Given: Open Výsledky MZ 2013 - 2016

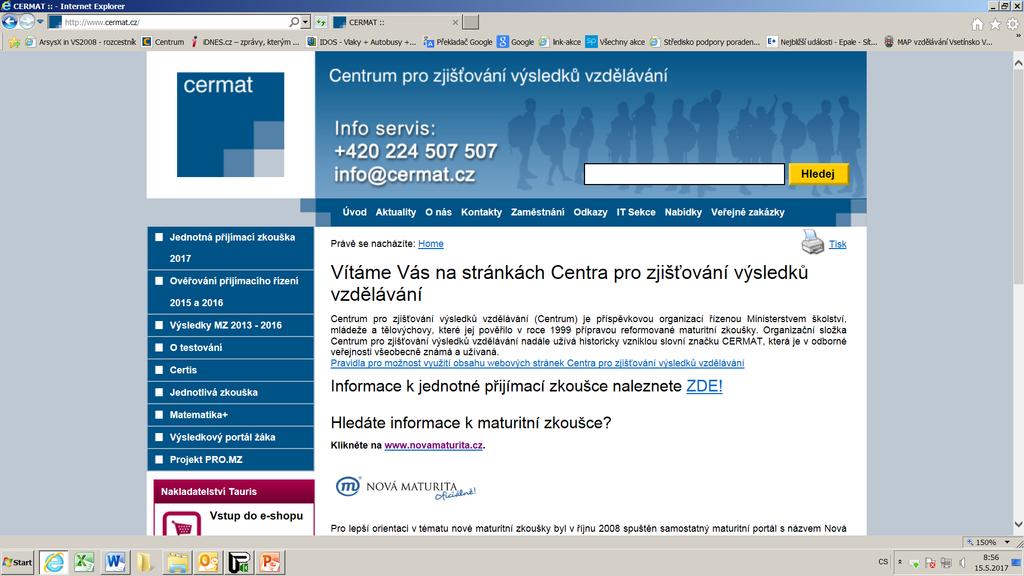Looking at the screenshot, I should (231, 325).
